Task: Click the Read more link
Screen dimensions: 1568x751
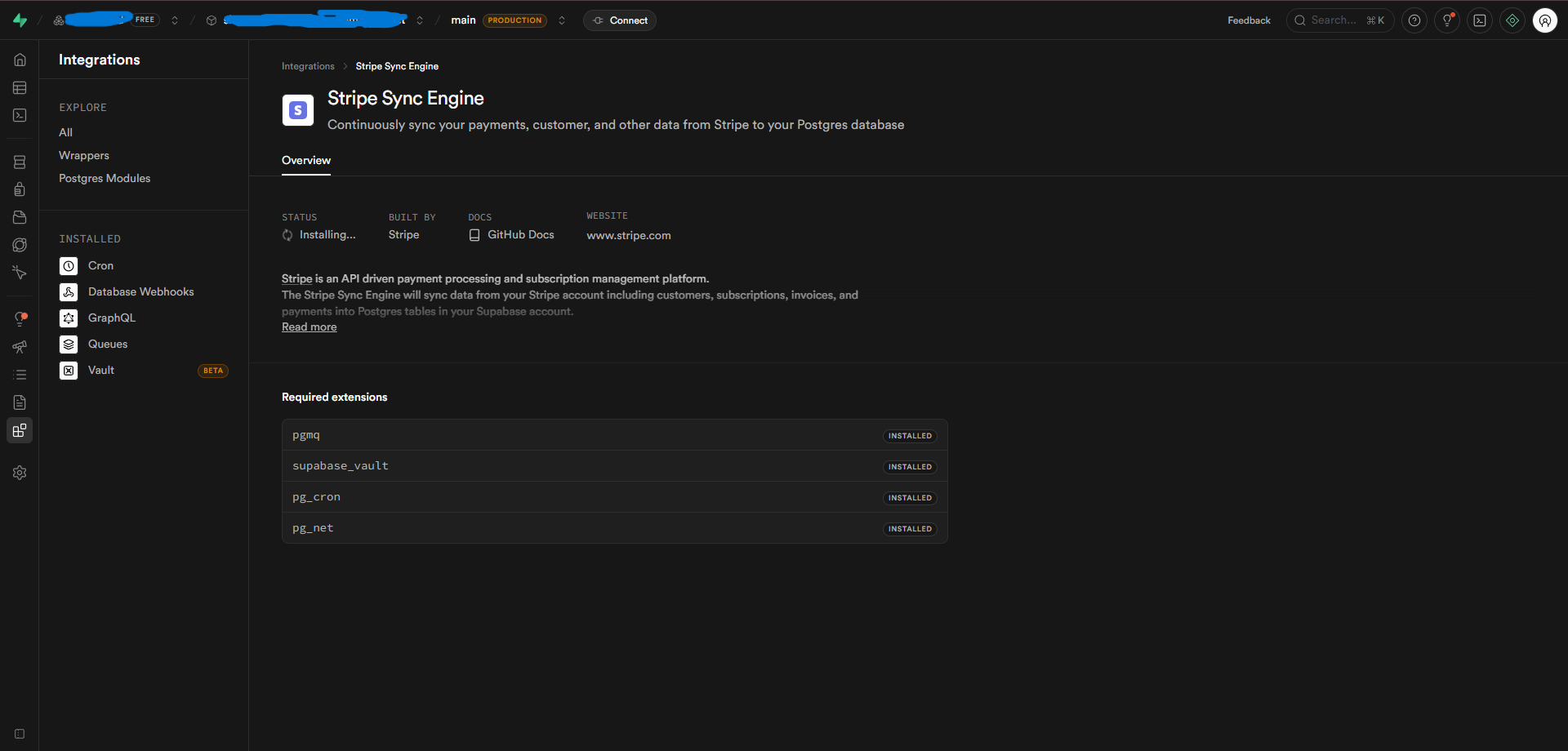Action: pyautogui.click(x=309, y=327)
